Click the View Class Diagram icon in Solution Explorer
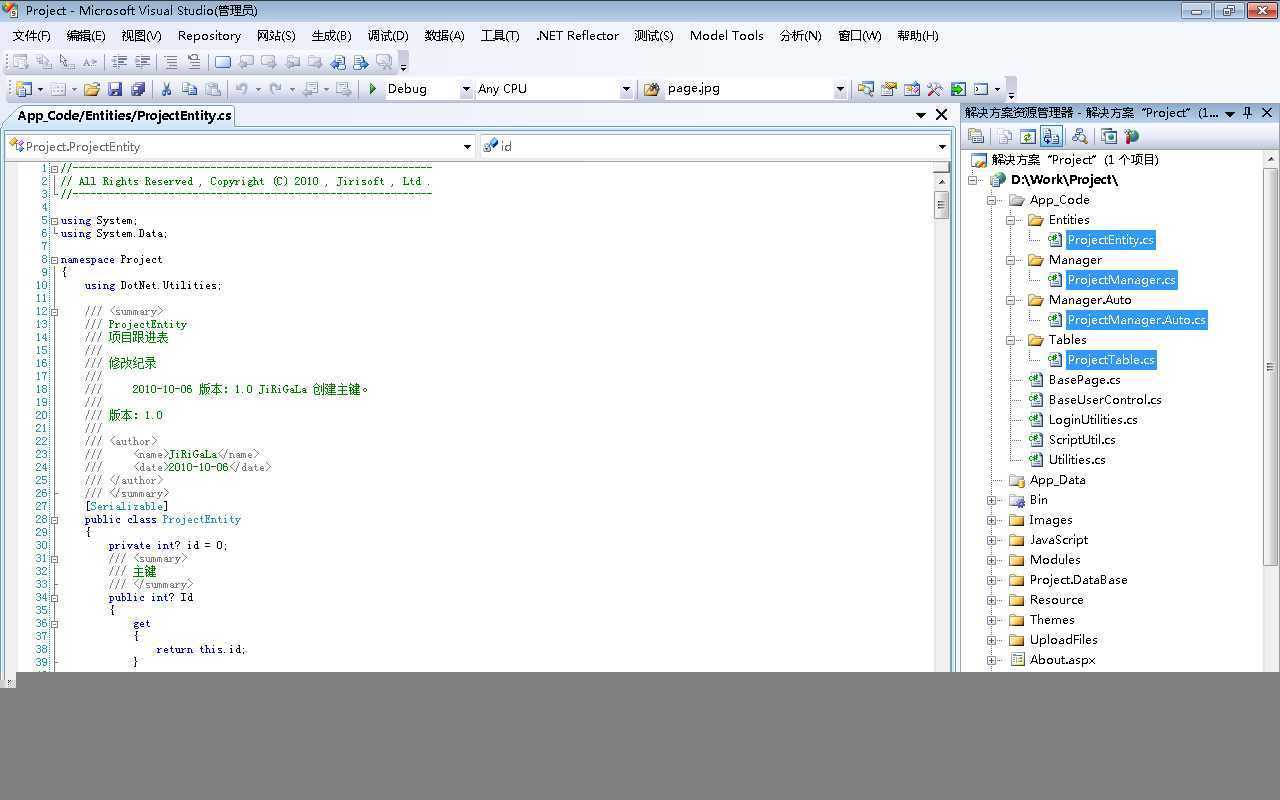Screen dimensions: 1280x800 pos(1079,136)
